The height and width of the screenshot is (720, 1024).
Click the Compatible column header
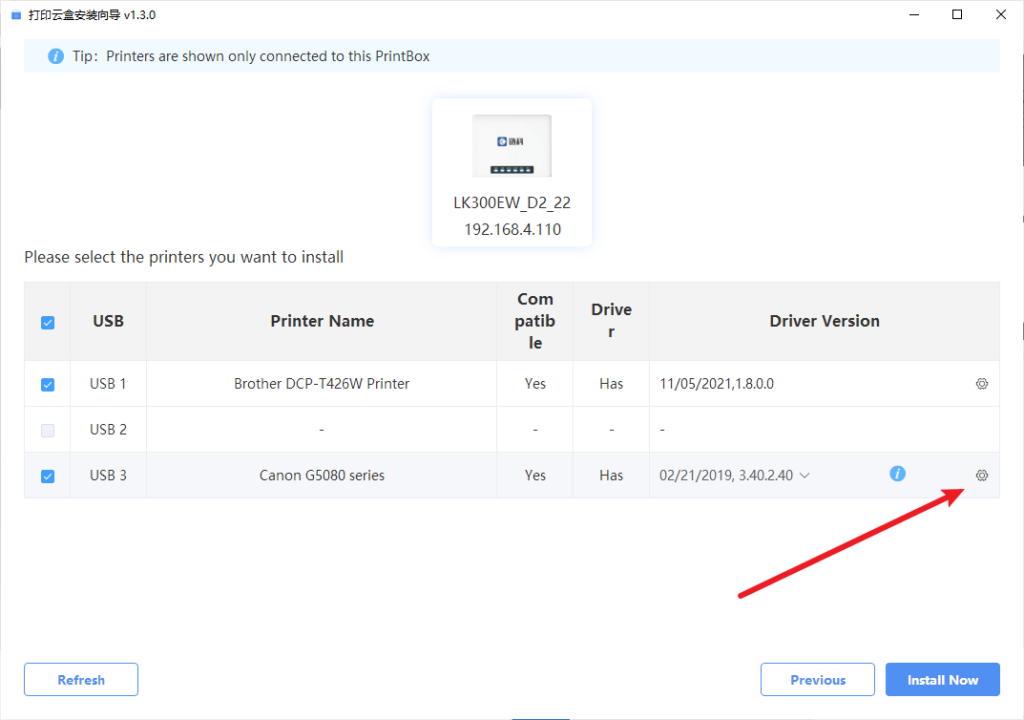coord(535,321)
